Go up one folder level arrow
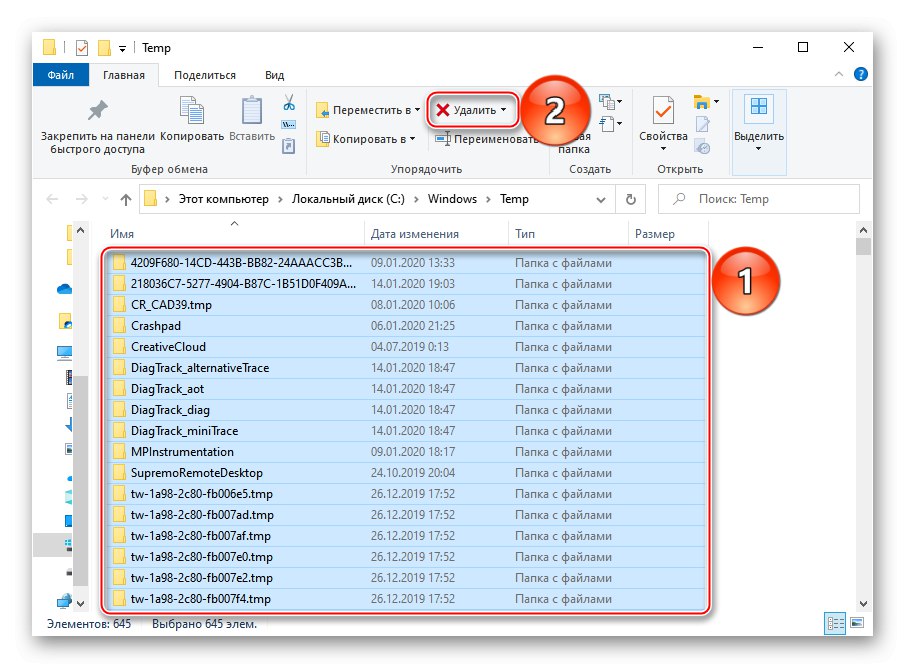Screen dimensions: 905x668 click(126, 199)
